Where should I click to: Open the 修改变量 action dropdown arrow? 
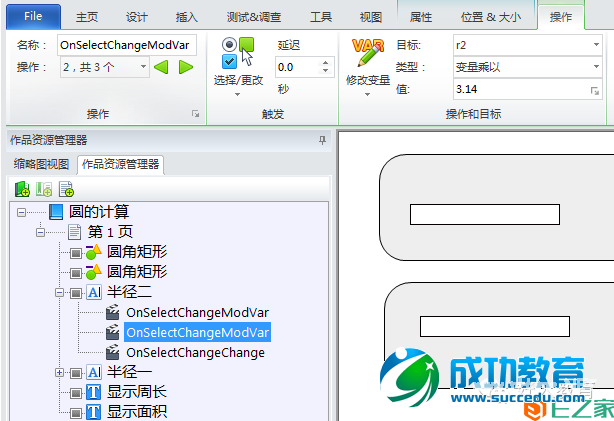pyautogui.click(x=367, y=94)
